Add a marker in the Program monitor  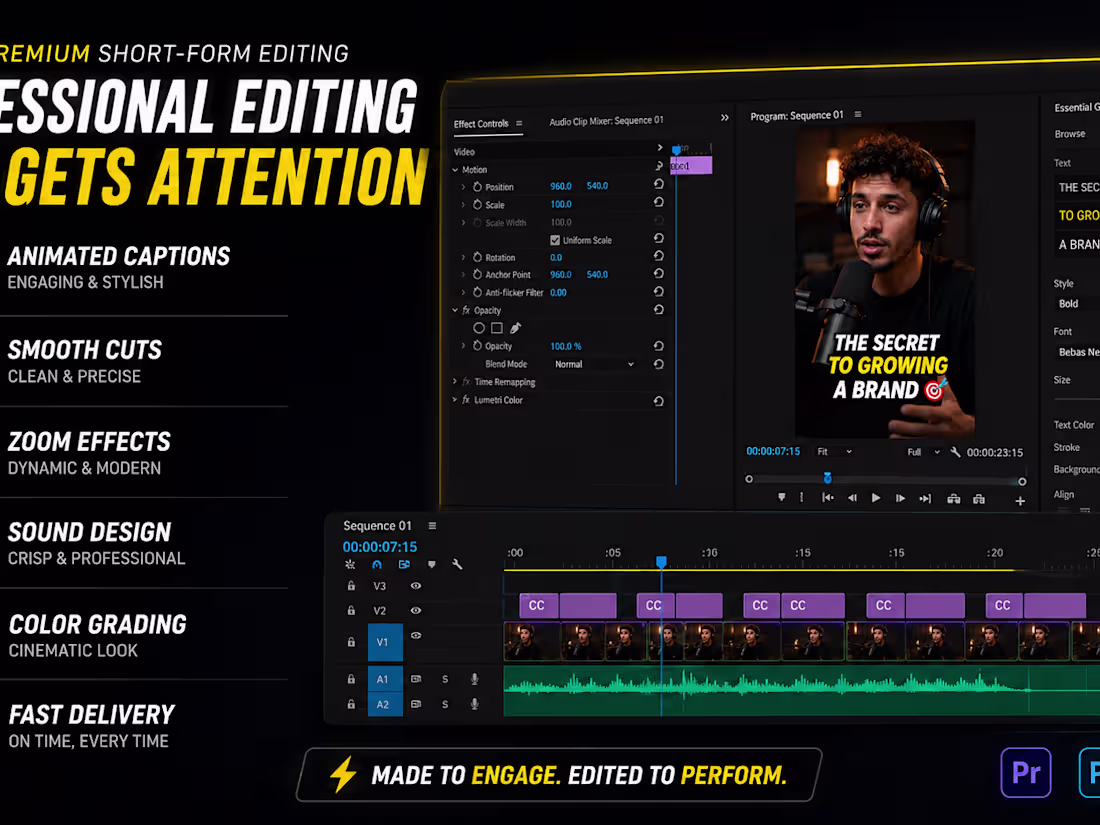coord(782,498)
